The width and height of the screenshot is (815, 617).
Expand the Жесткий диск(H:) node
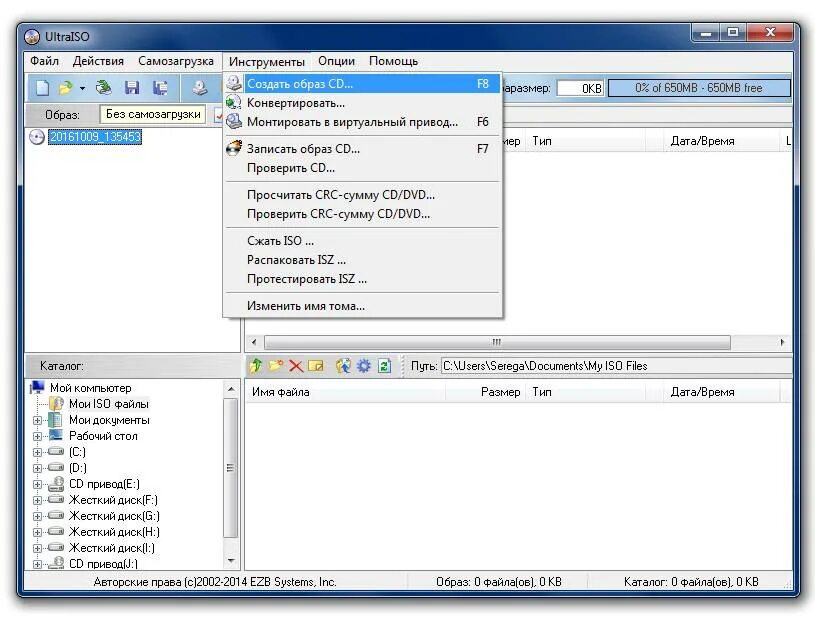point(37,532)
